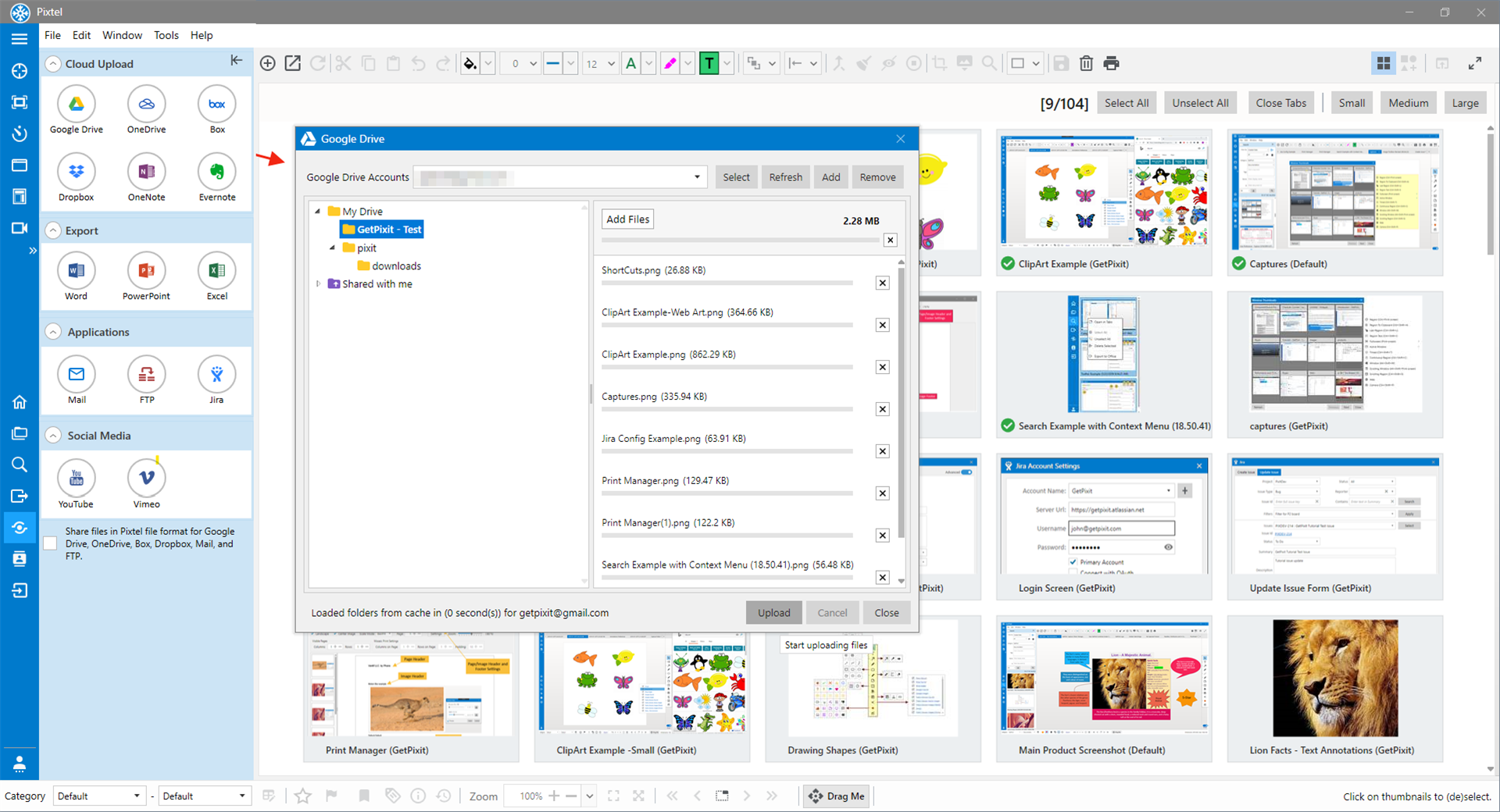Click Add Files button
Image resolution: width=1500 pixels, height=812 pixels.
click(x=628, y=219)
